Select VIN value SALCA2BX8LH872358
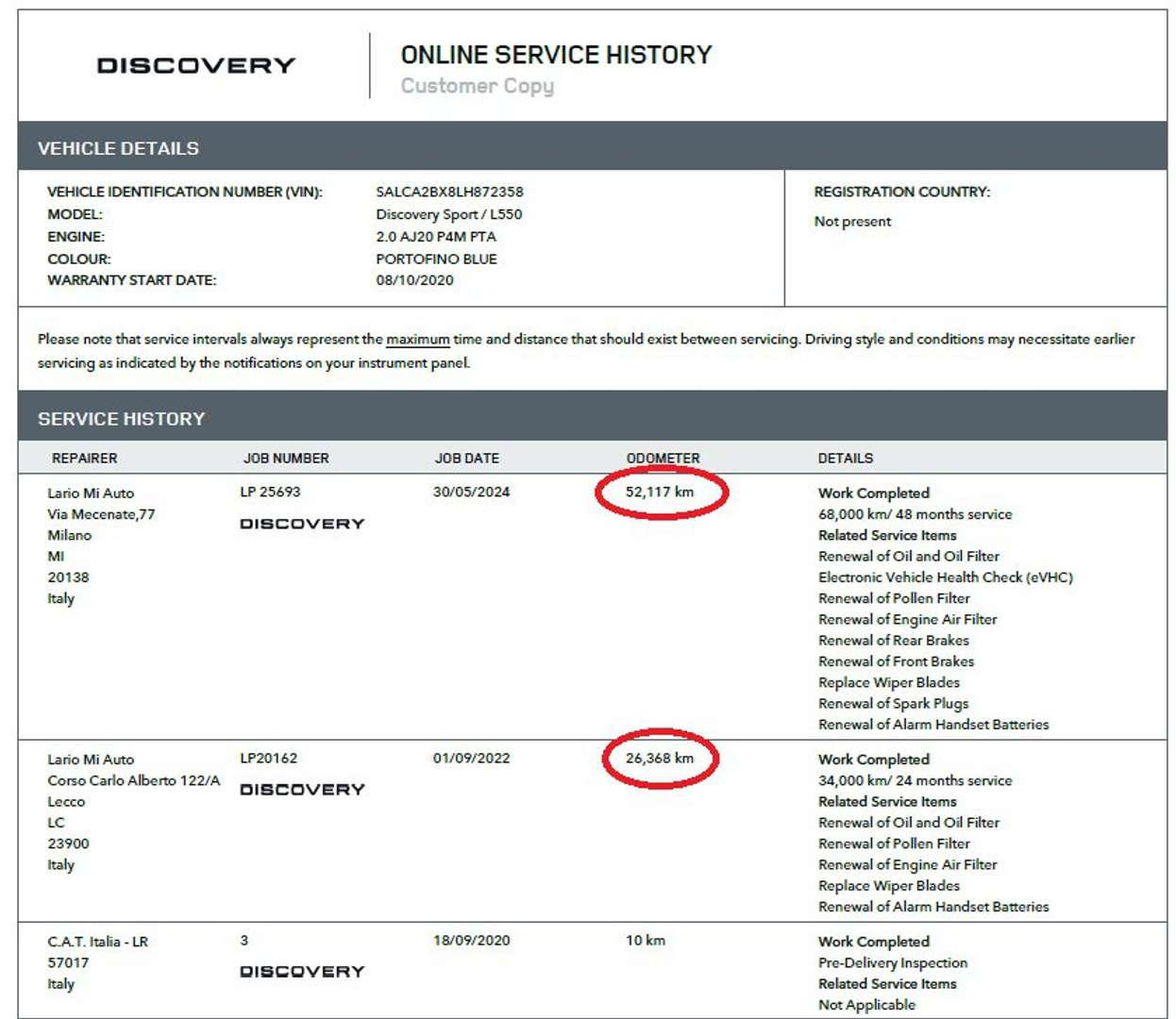Screen dimensions: 1176x1019 pos(449,192)
